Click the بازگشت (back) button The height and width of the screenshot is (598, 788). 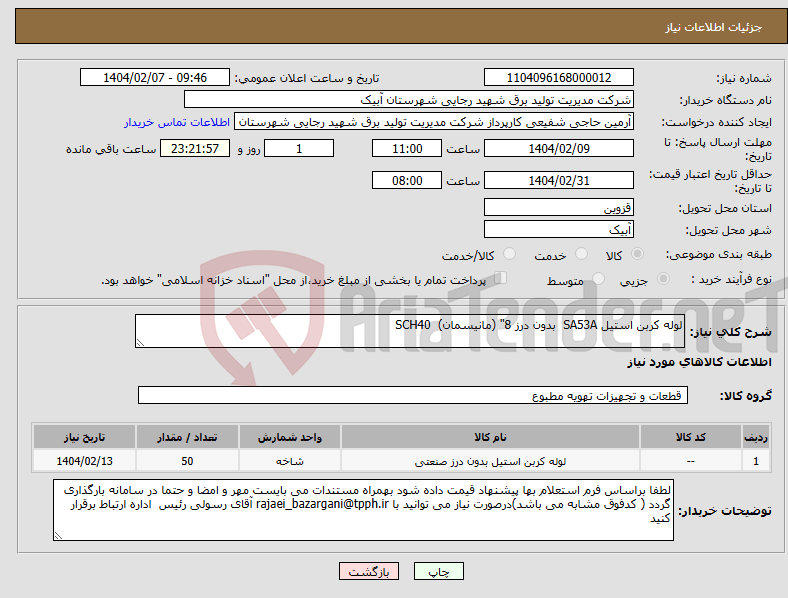point(369,571)
